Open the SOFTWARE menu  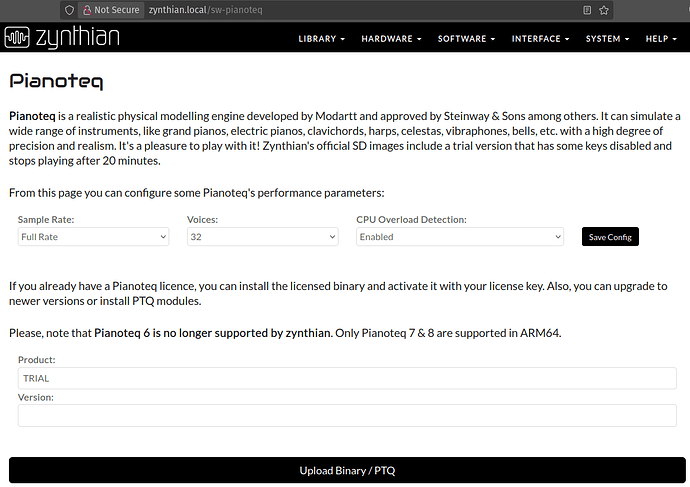(466, 39)
